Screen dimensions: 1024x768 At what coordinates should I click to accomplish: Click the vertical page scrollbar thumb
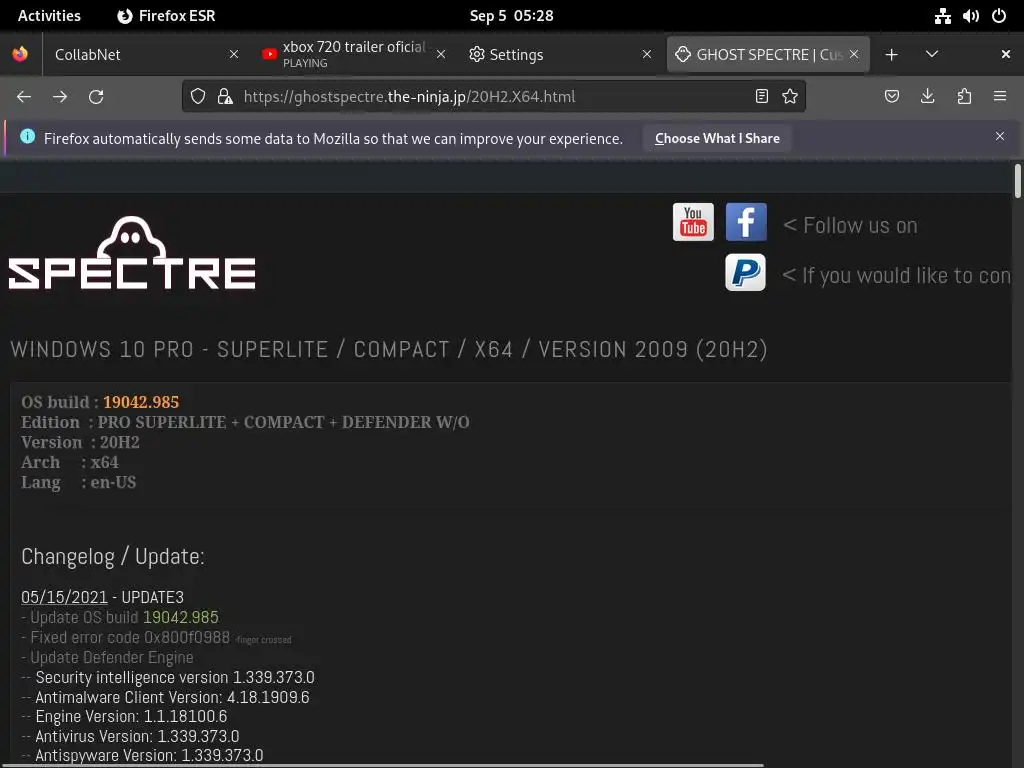(1017, 182)
